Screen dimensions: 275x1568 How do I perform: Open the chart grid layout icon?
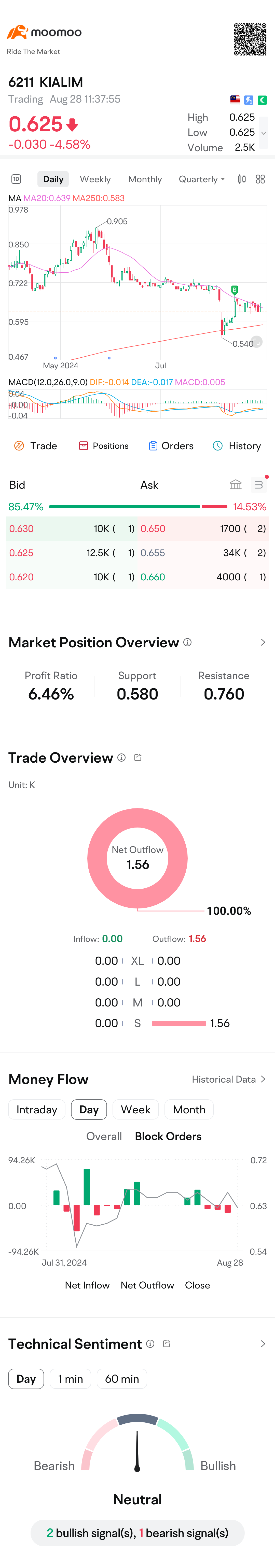(x=260, y=179)
